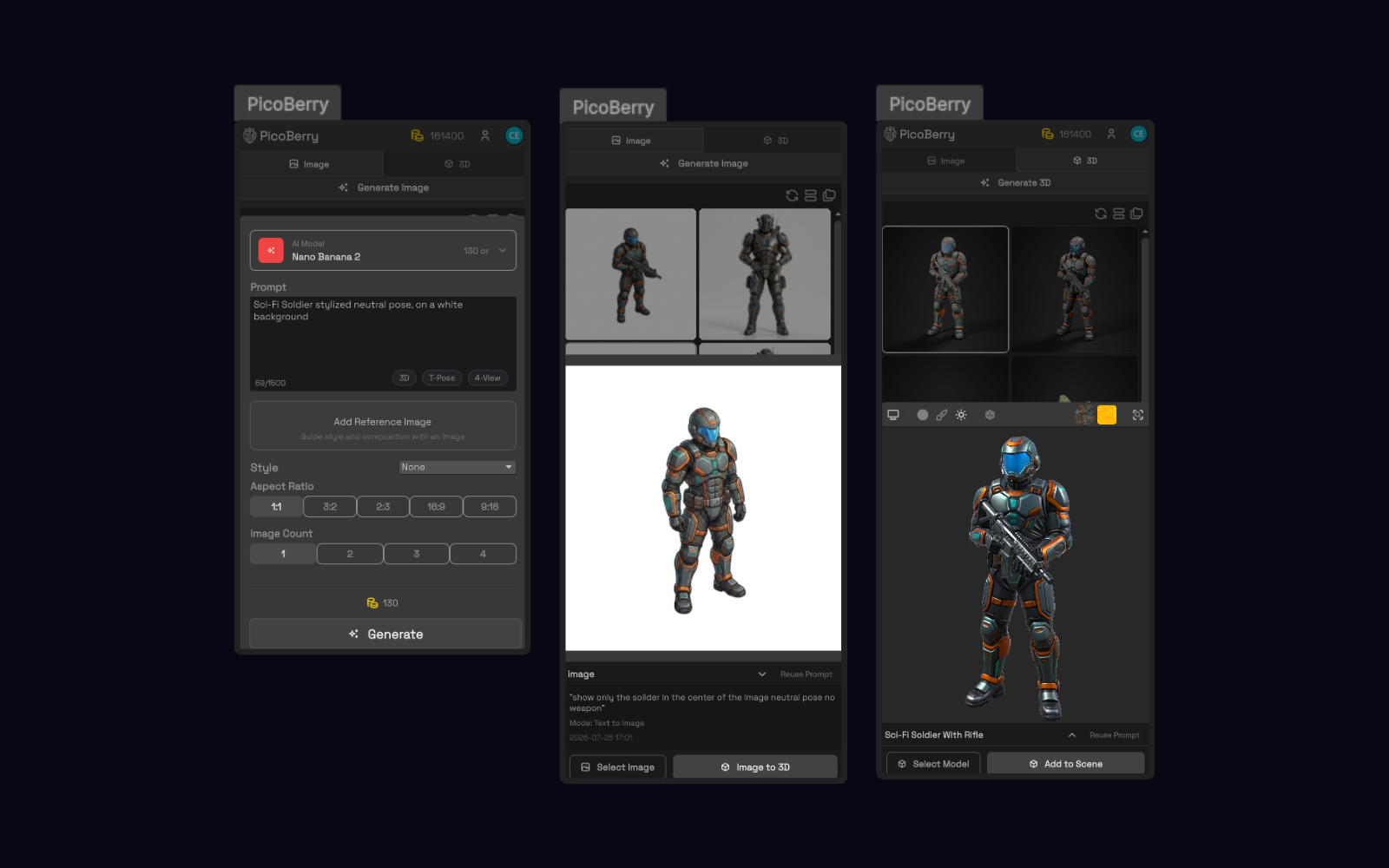The width and height of the screenshot is (1389, 868).
Task: Collapse the Generate 3D section in right panel
Action: point(1016,183)
